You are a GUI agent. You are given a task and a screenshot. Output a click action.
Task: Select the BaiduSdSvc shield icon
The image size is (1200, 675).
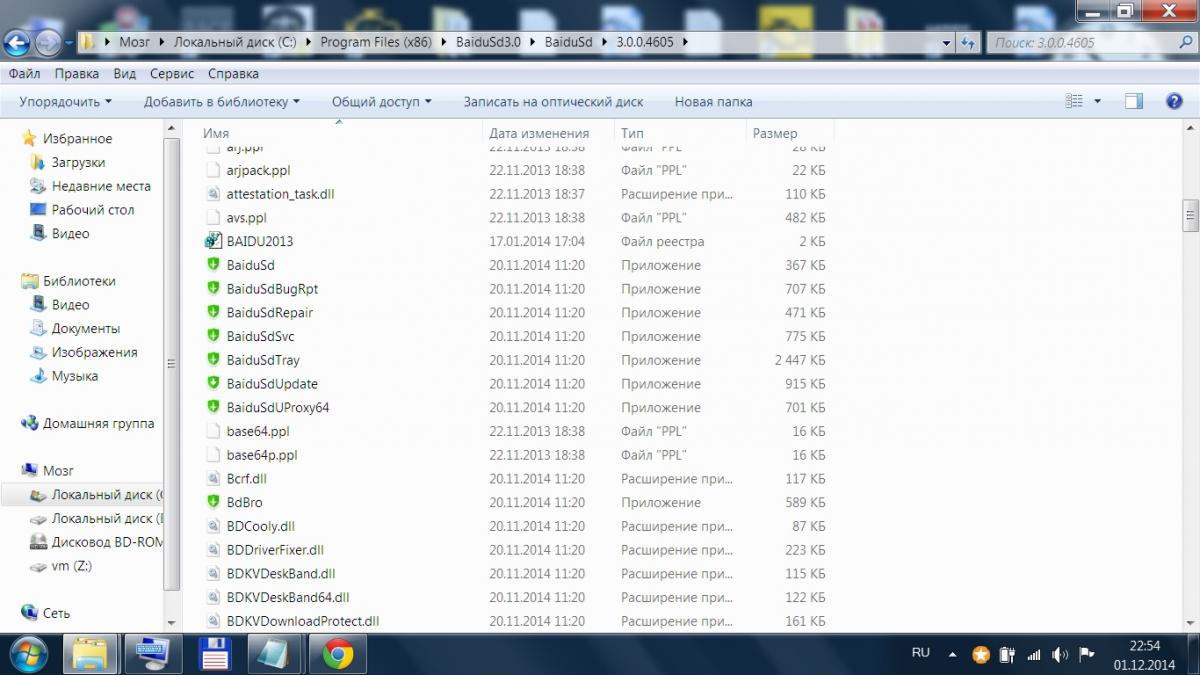[x=212, y=336]
